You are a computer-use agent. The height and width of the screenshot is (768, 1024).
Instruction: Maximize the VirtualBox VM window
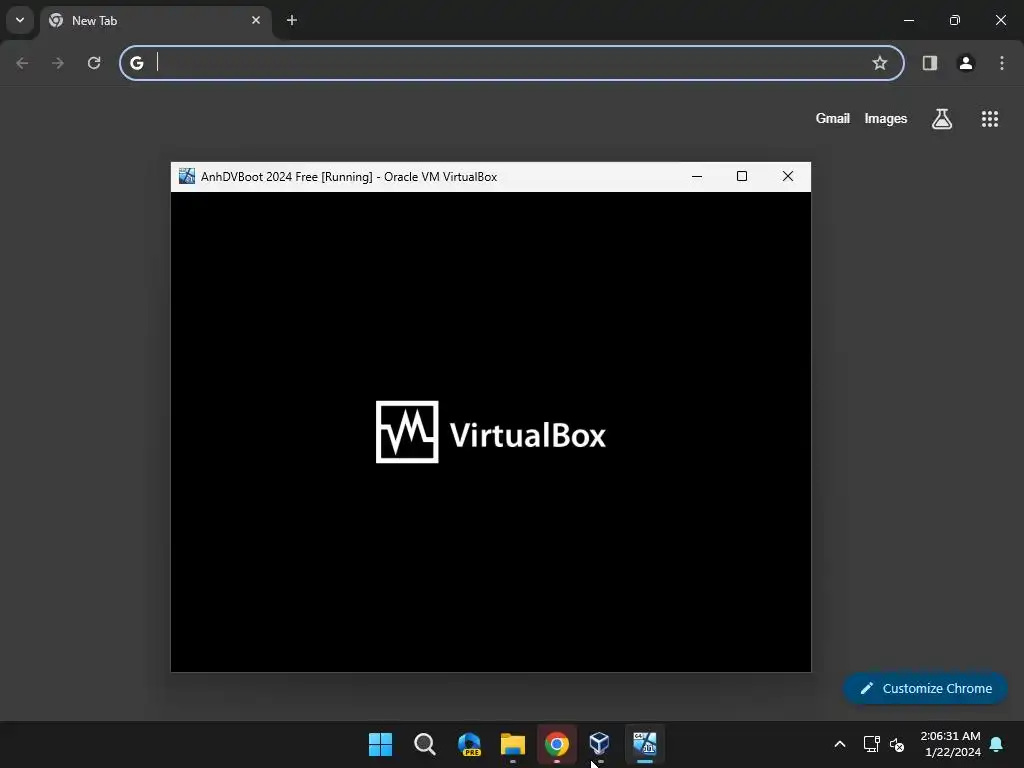pos(742,176)
